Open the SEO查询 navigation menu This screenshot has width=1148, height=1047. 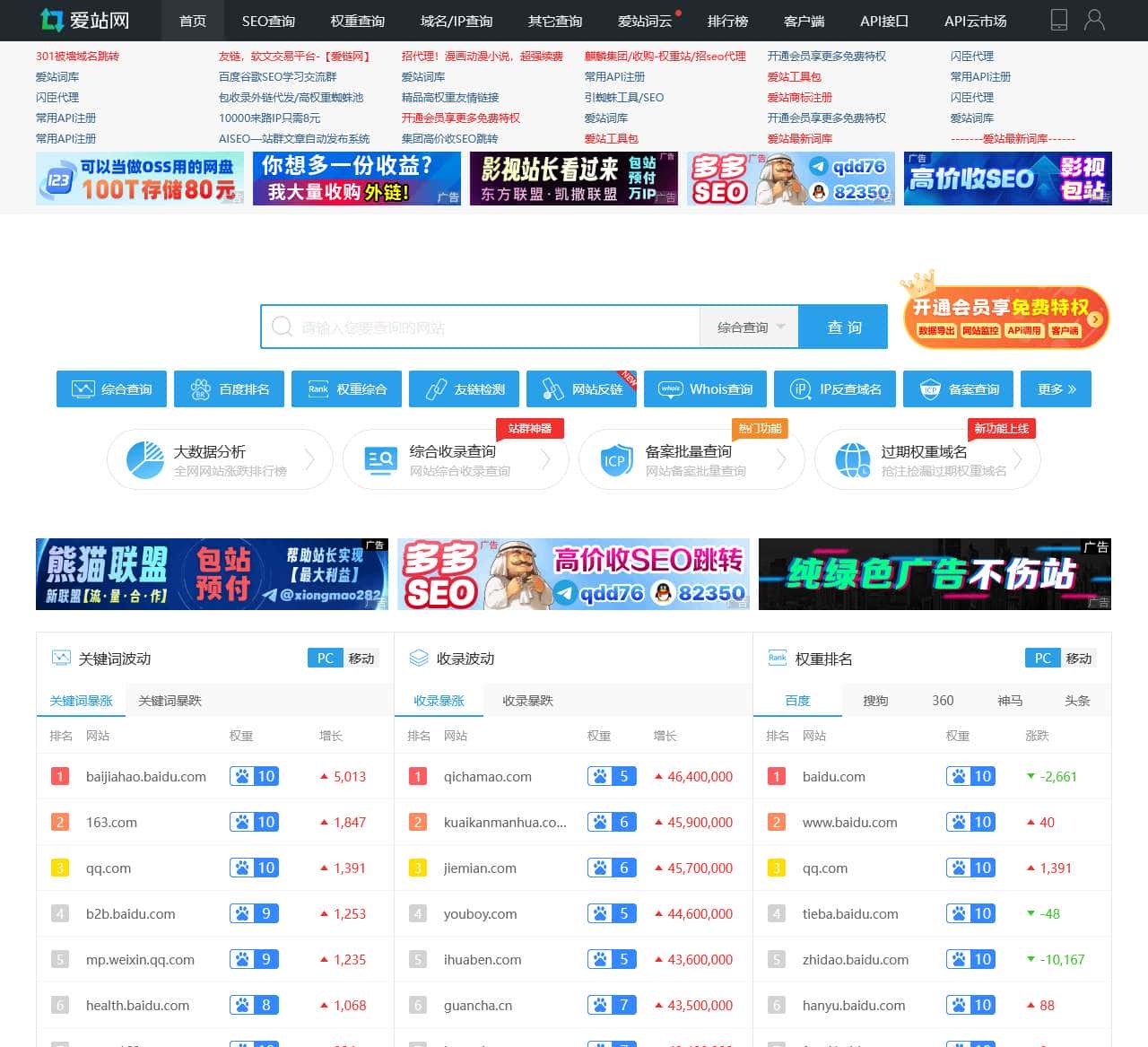point(268,21)
